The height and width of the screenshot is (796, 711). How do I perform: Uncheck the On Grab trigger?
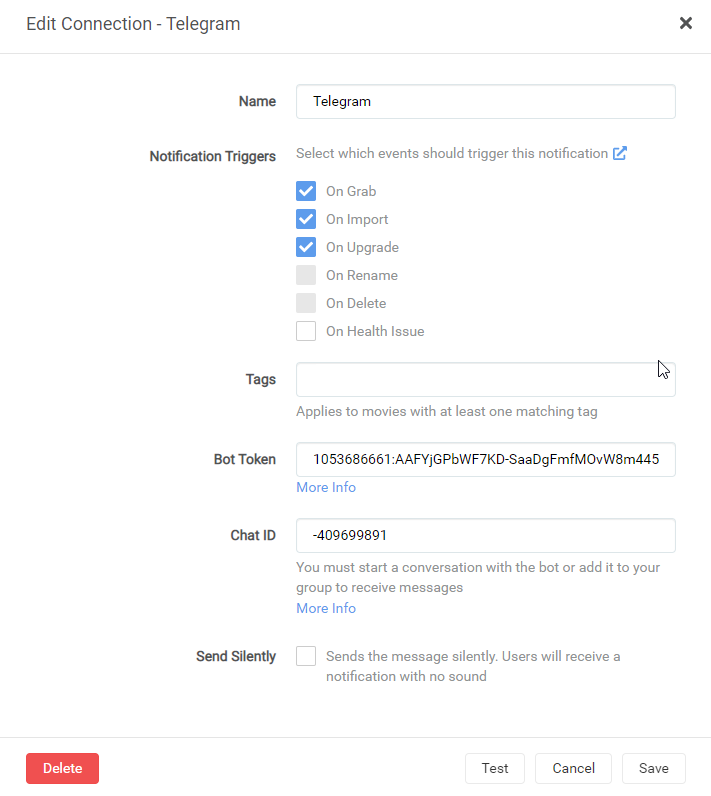306,191
